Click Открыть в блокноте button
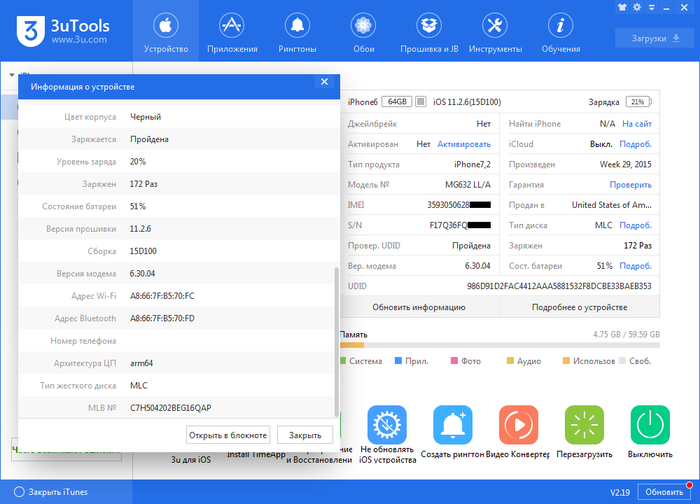 point(228,435)
